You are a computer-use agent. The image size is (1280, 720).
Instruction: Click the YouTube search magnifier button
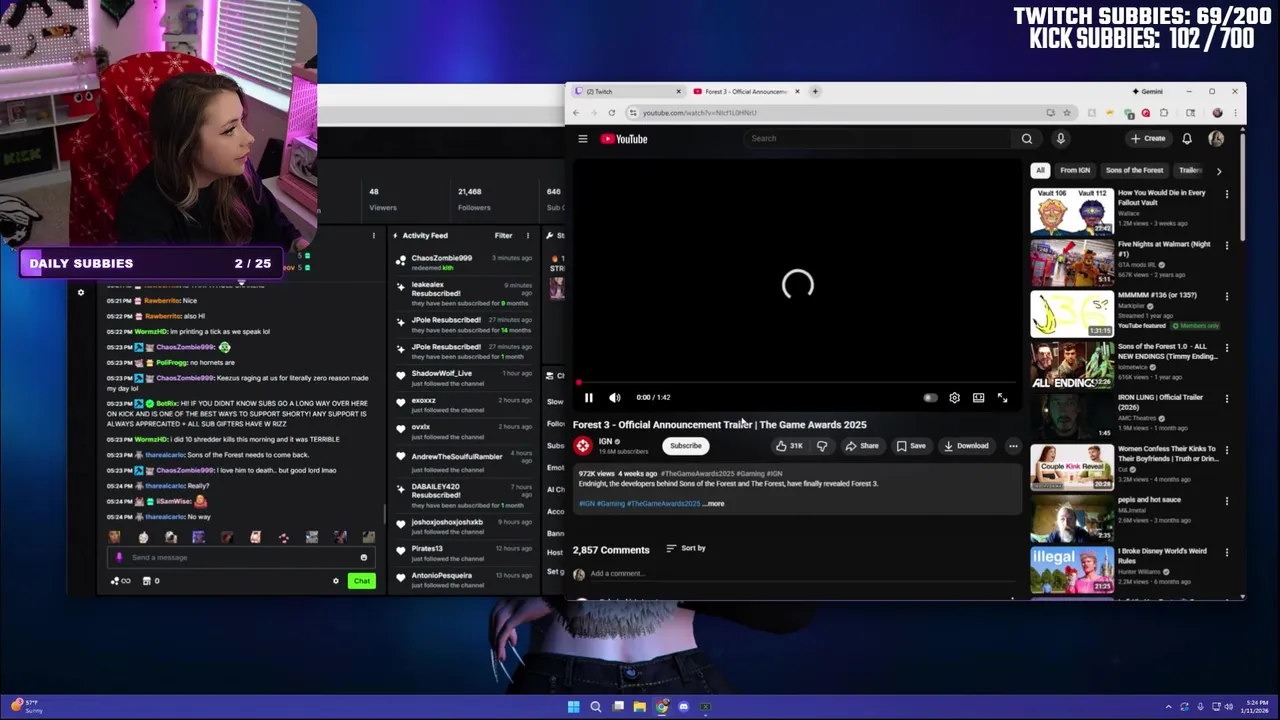(x=1026, y=139)
